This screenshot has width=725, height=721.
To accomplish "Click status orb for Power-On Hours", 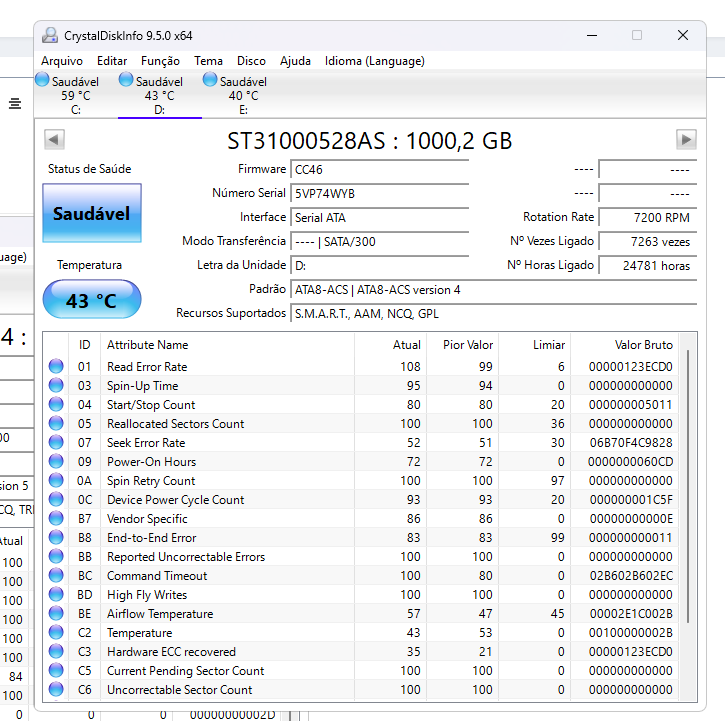I will [x=56, y=461].
